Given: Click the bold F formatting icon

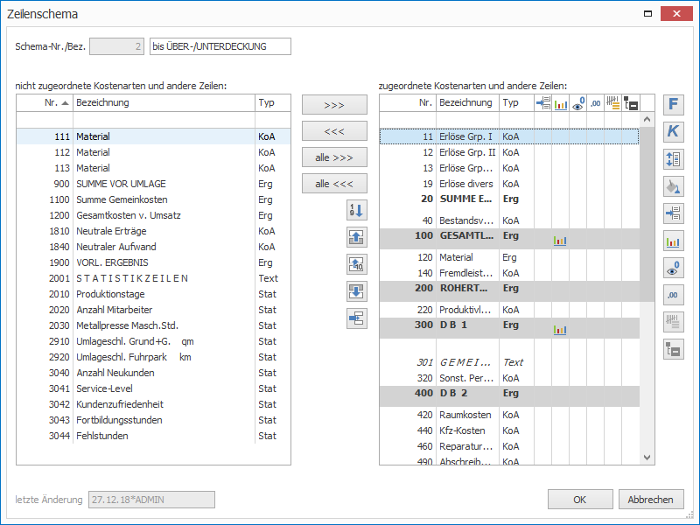Looking at the screenshot, I should [673, 104].
